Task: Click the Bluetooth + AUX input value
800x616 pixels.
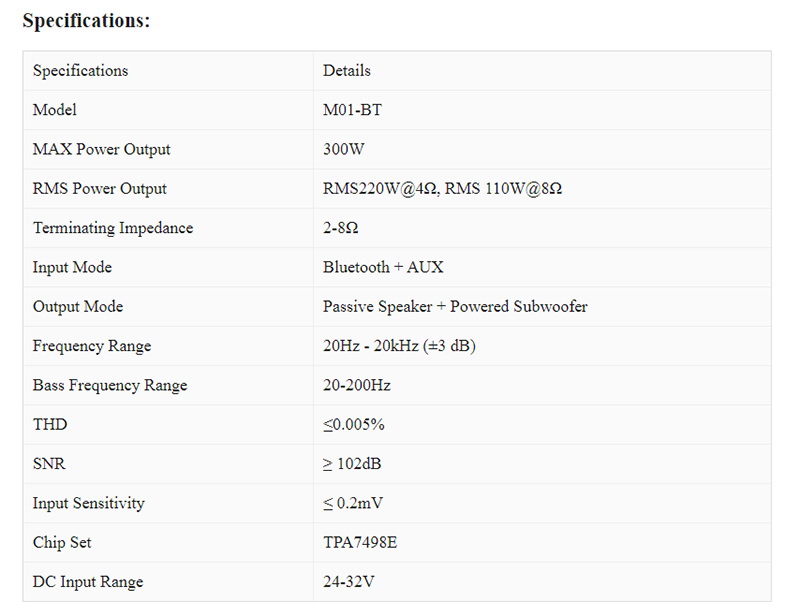Action: [383, 267]
